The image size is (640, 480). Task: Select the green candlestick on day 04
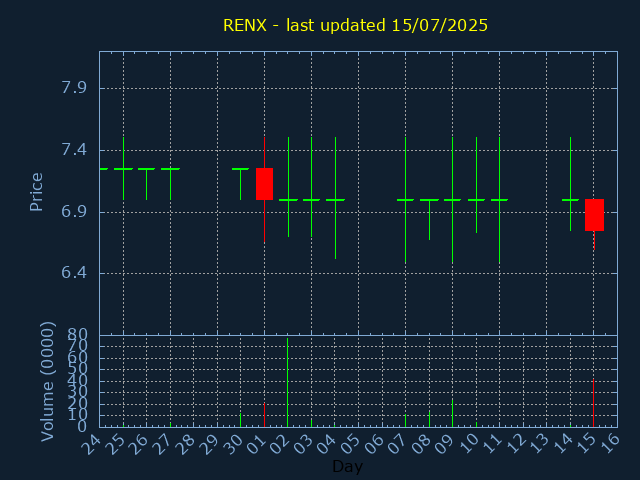(x=336, y=200)
